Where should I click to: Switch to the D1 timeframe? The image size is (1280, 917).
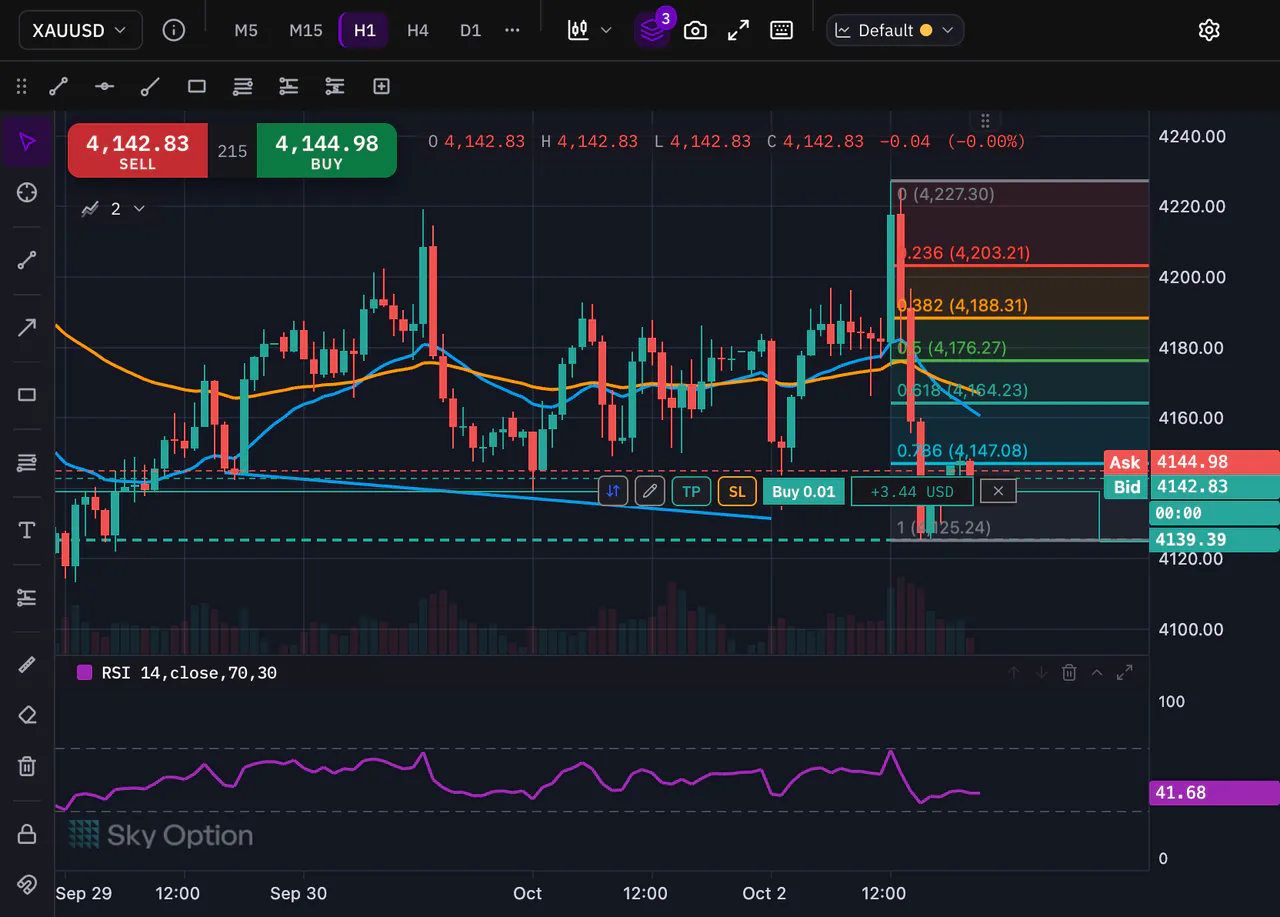pyautogui.click(x=470, y=30)
